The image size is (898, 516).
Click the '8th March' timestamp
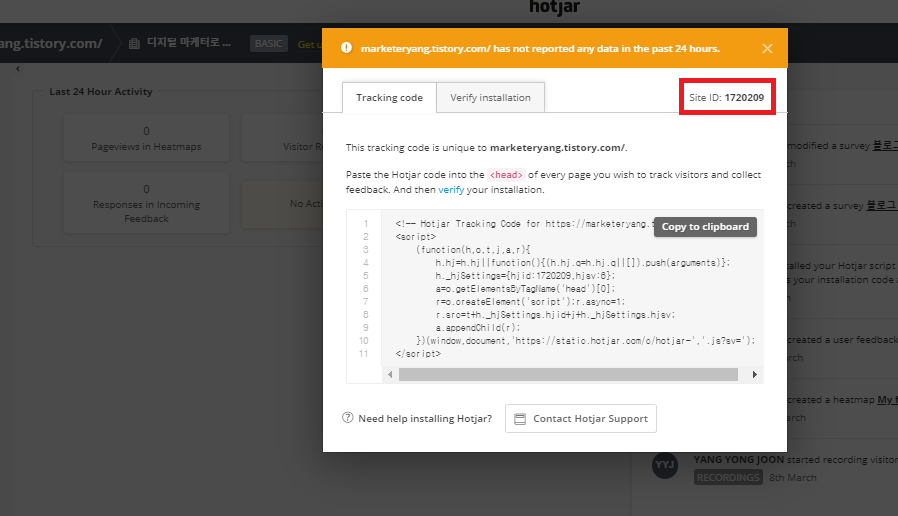coord(793,477)
